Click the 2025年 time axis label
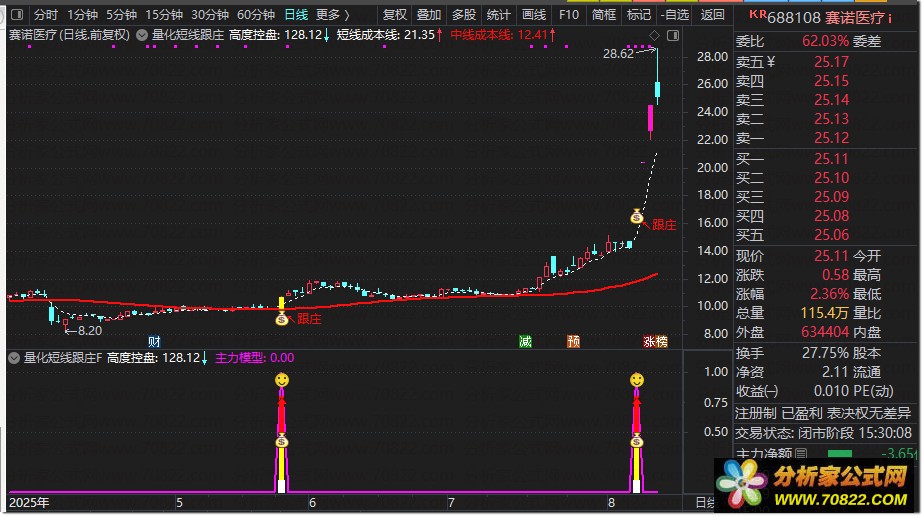The width and height of the screenshot is (924, 516). click(29, 503)
